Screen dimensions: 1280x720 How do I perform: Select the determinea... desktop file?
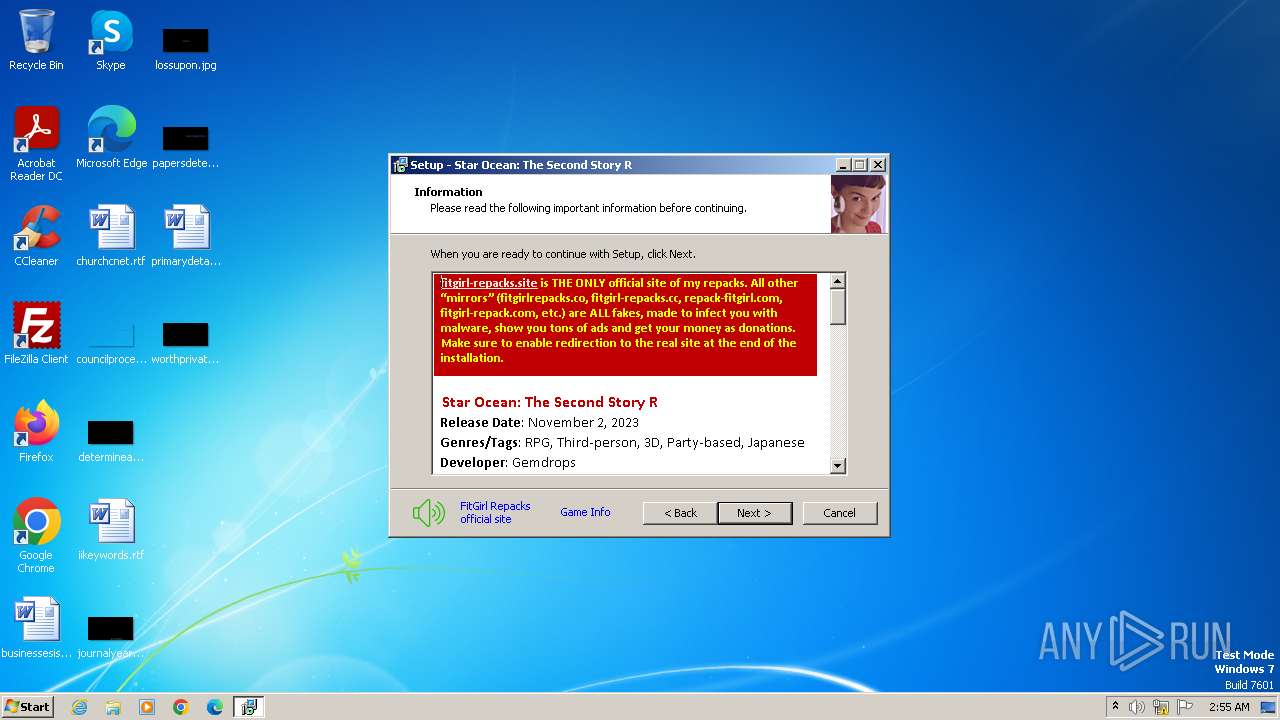111,440
